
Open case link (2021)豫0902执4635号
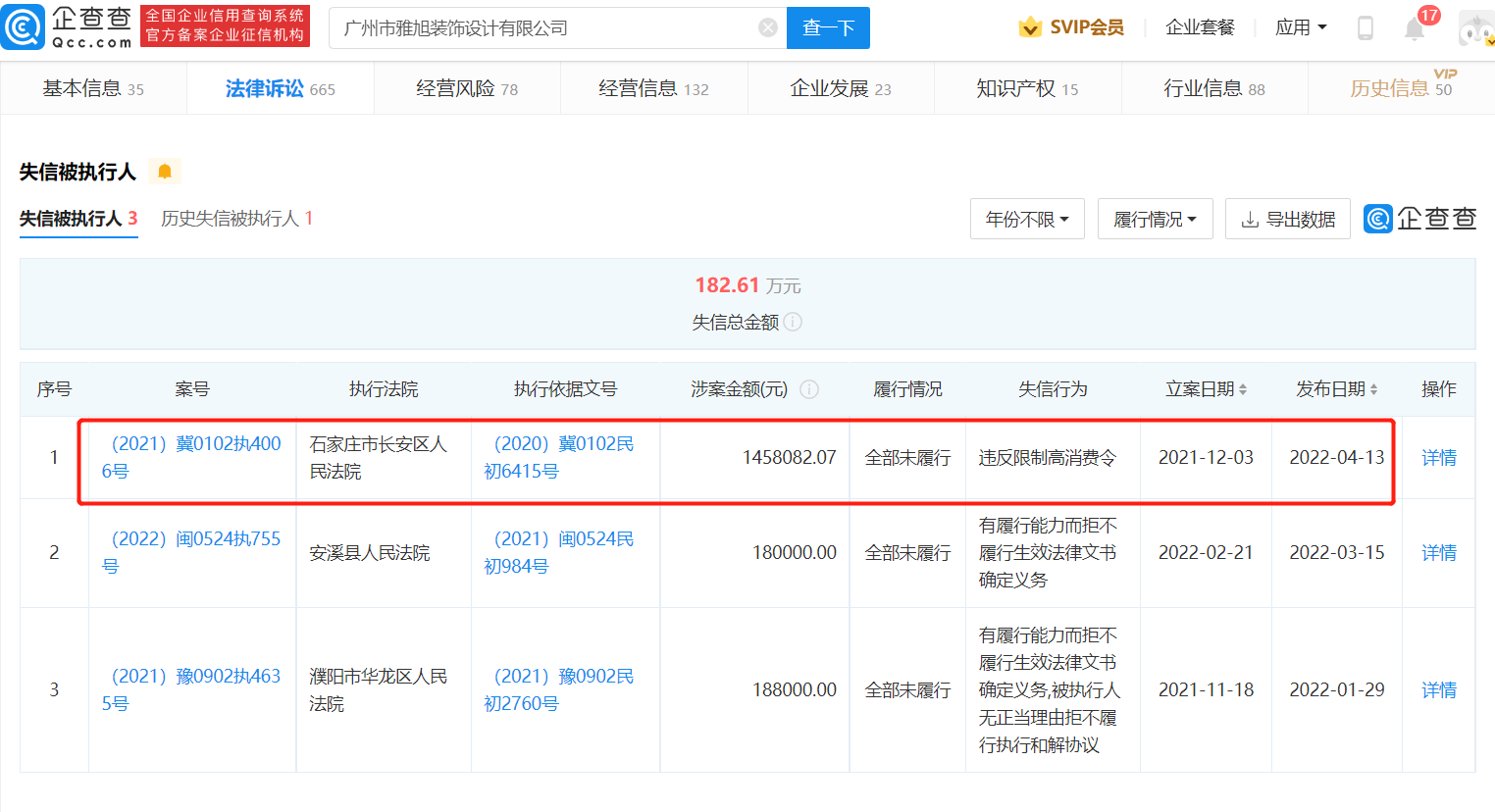click(x=191, y=689)
